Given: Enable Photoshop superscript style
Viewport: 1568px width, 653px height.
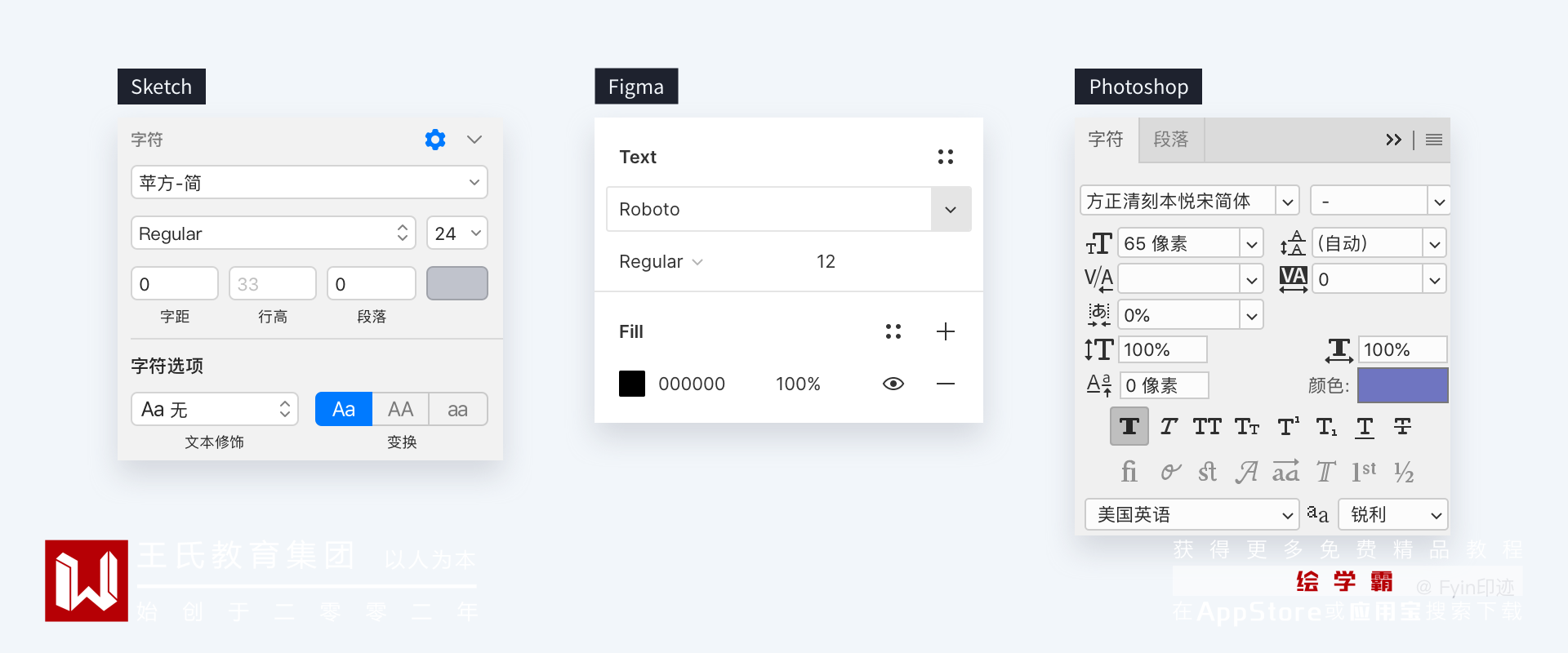Looking at the screenshot, I should coord(1288,426).
